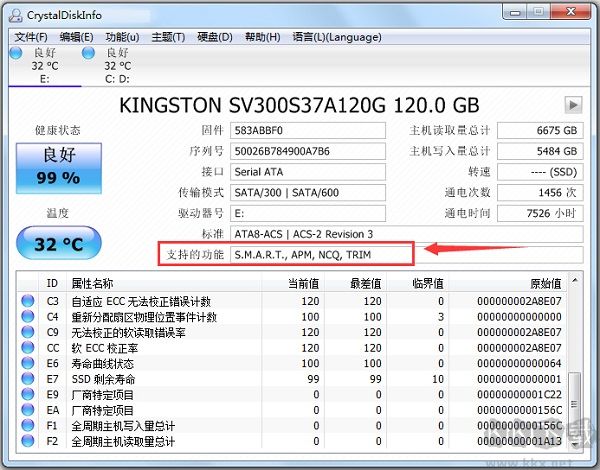This screenshot has width=600, height=470.
Task: Click the host reads value 6675 GB
Action: [540, 131]
